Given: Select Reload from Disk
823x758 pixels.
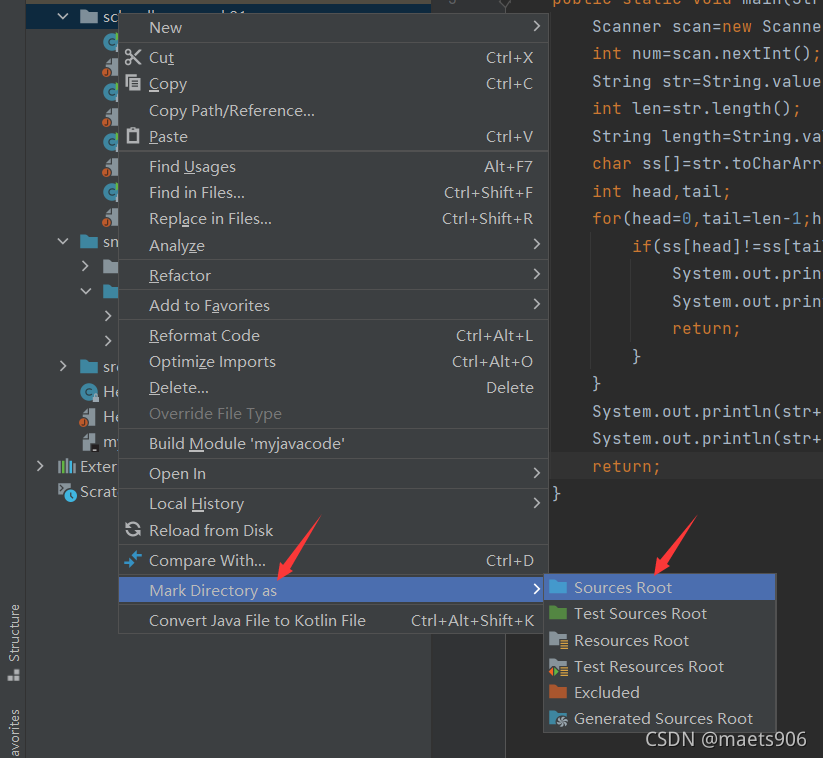Looking at the screenshot, I should point(333,530).
